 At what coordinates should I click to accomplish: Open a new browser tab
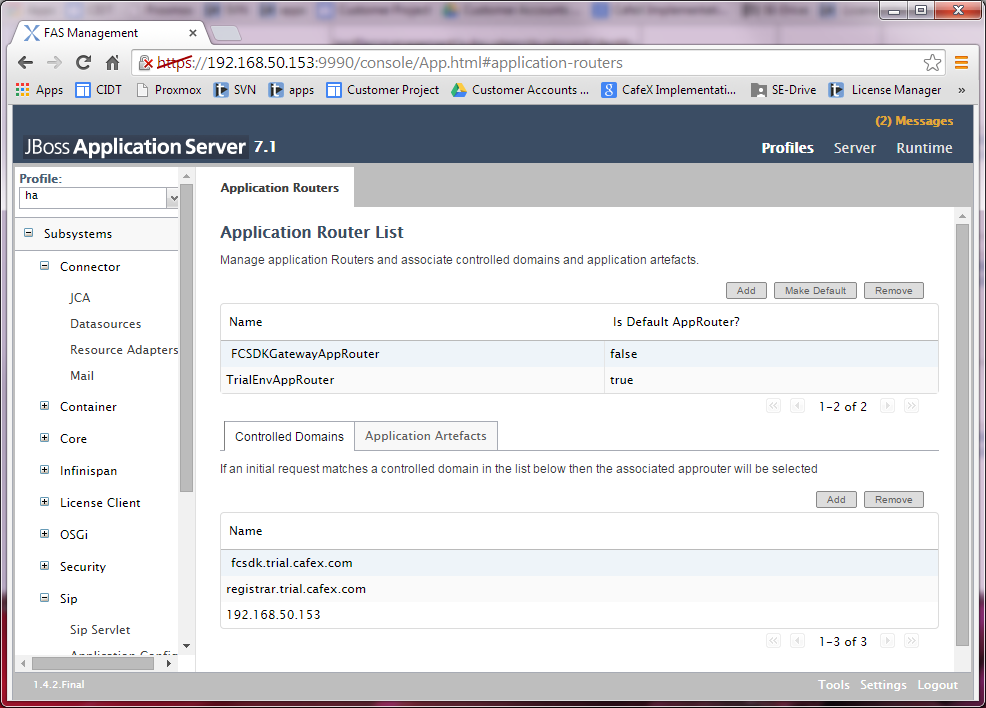click(225, 33)
